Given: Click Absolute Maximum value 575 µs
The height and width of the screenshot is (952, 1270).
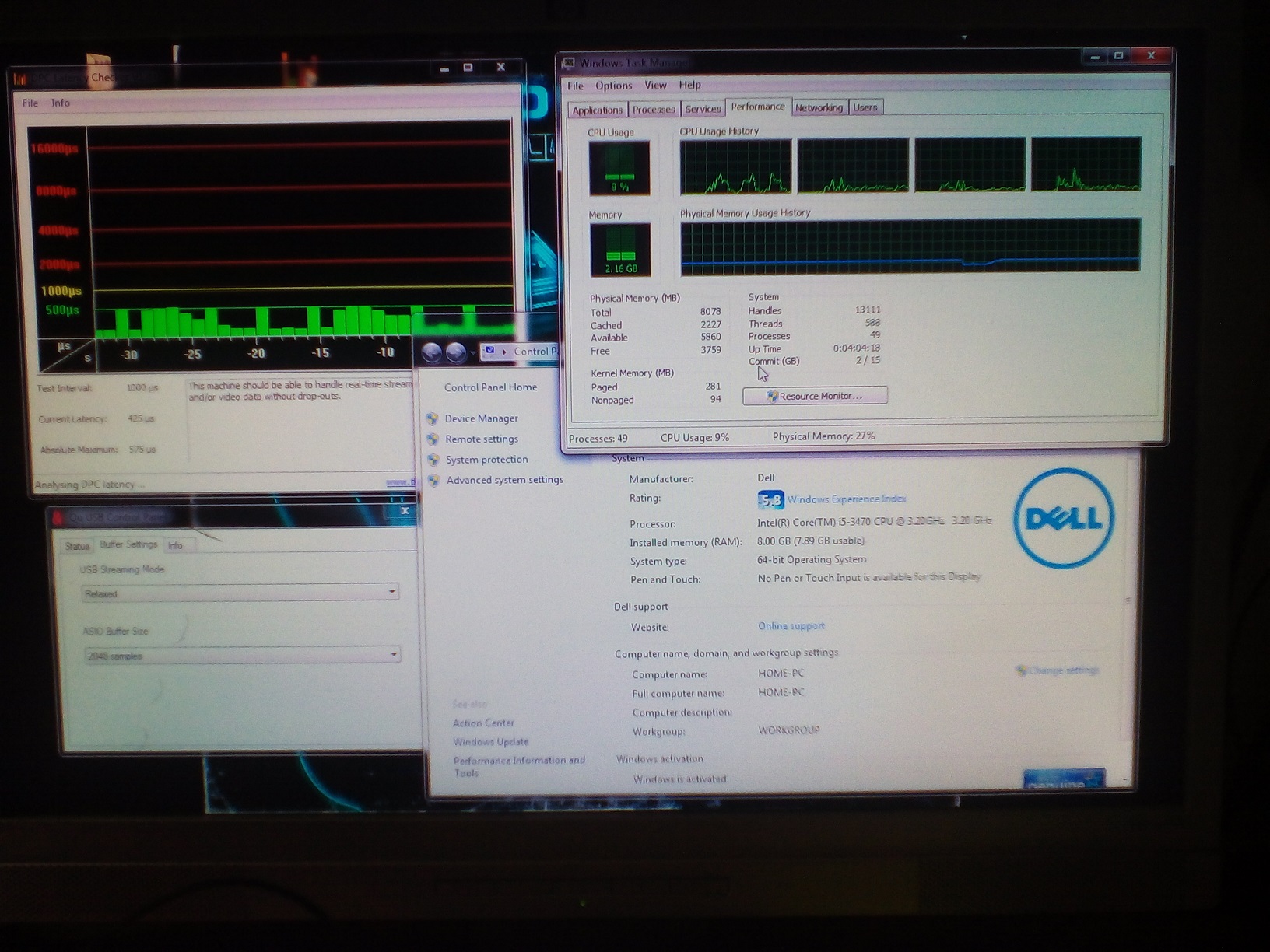Looking at the screenshot, I should (141, 450).
